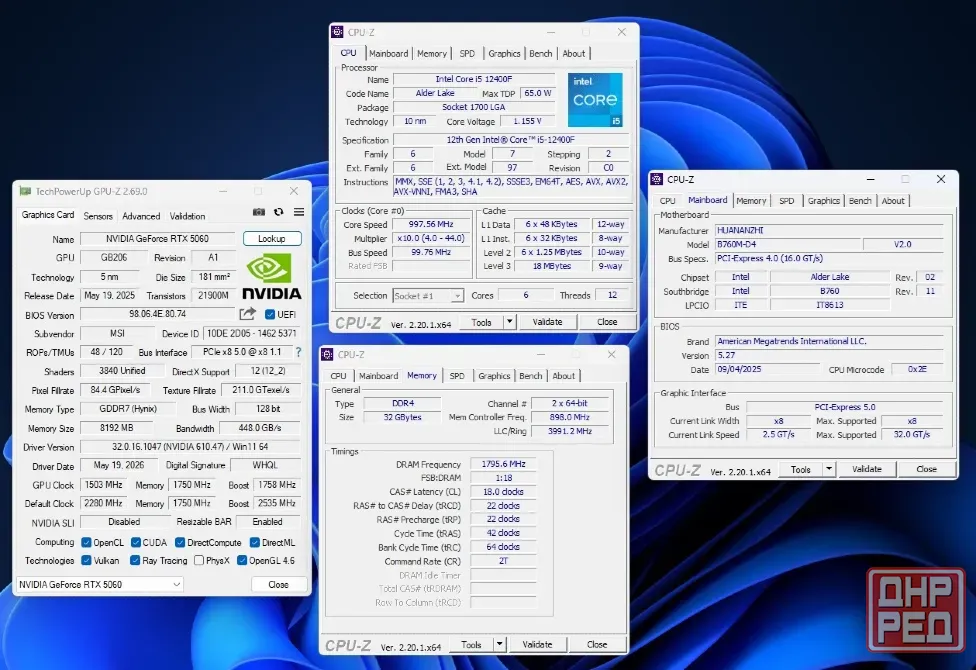Image resolution: width=976 pixels, height=670 pixels.
Task: Open the Socket #1 selection dropdown
Action: pos(428,296)
